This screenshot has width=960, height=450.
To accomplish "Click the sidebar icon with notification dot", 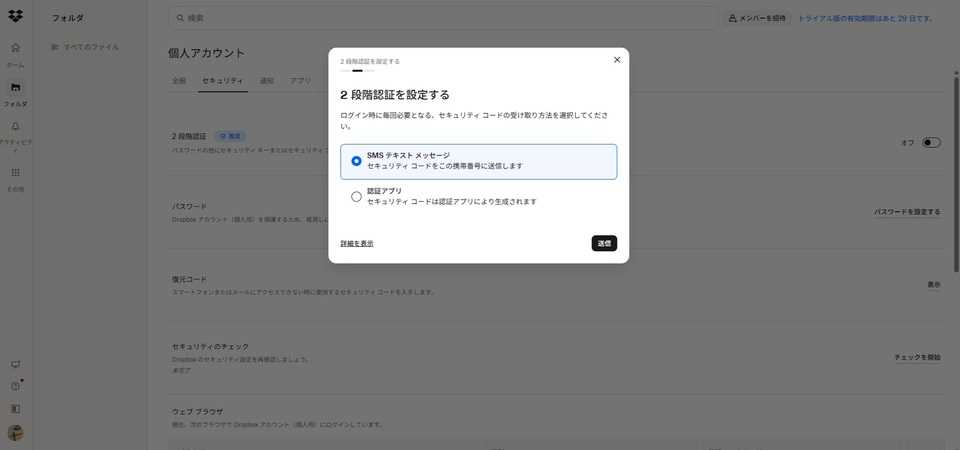I will 17,386.
